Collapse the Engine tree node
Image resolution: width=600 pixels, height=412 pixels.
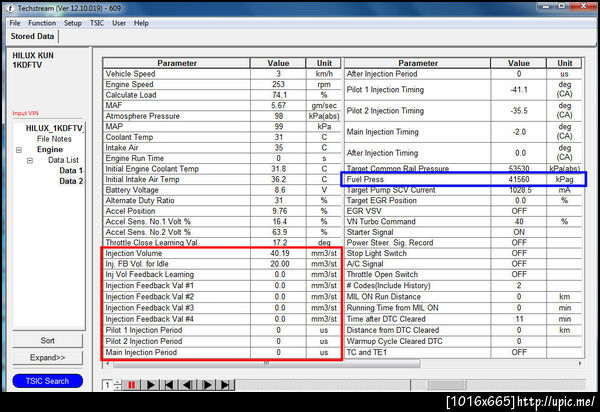pyautogui.click(x=19, y=150)
